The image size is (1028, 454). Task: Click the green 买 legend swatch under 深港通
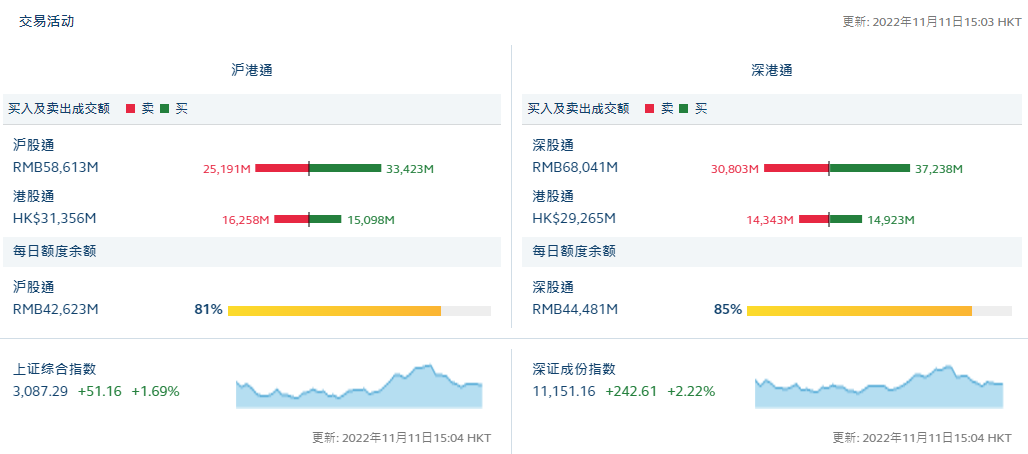[x=684, y=108]
